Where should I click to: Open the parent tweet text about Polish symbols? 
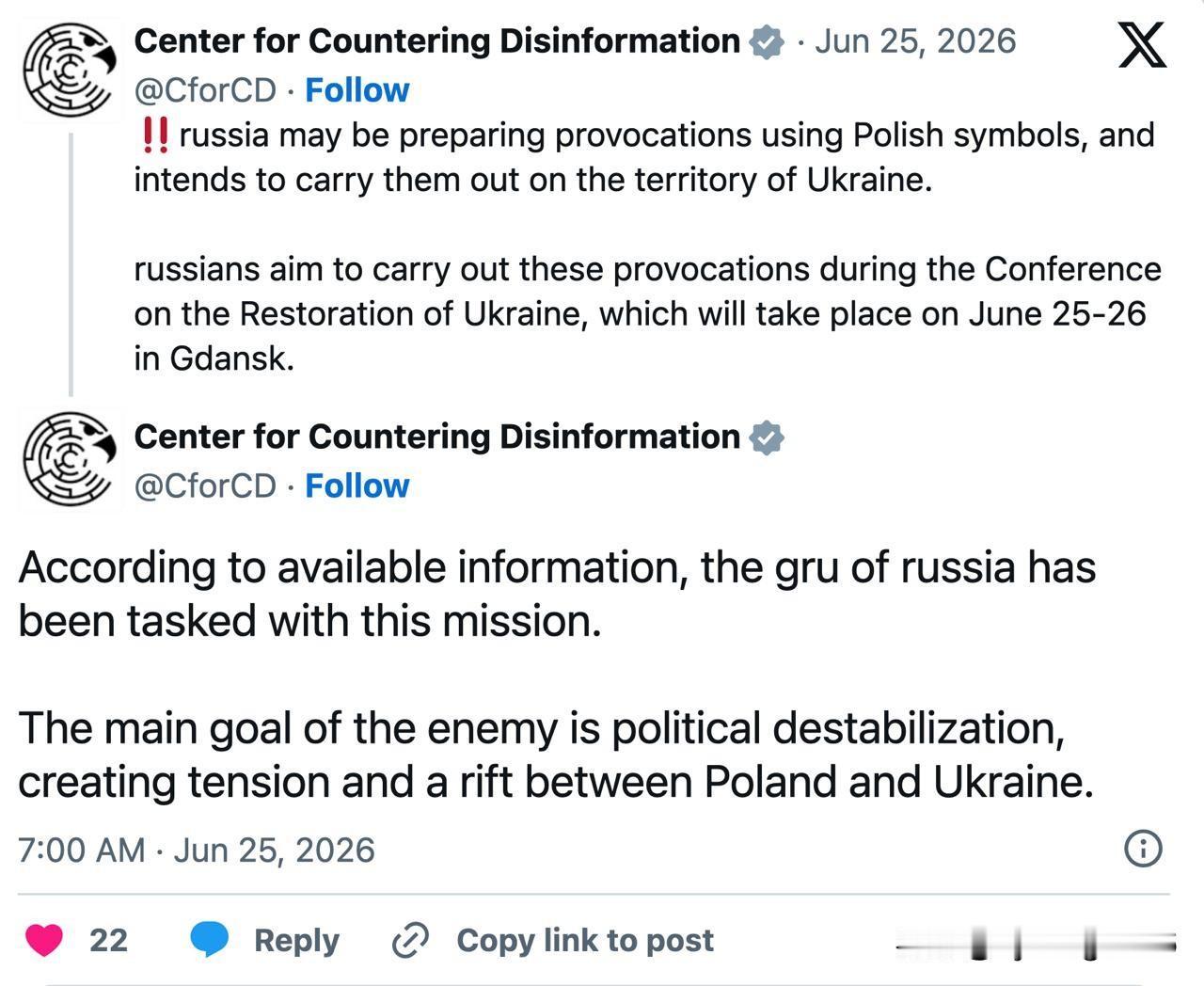coord(647,246)
